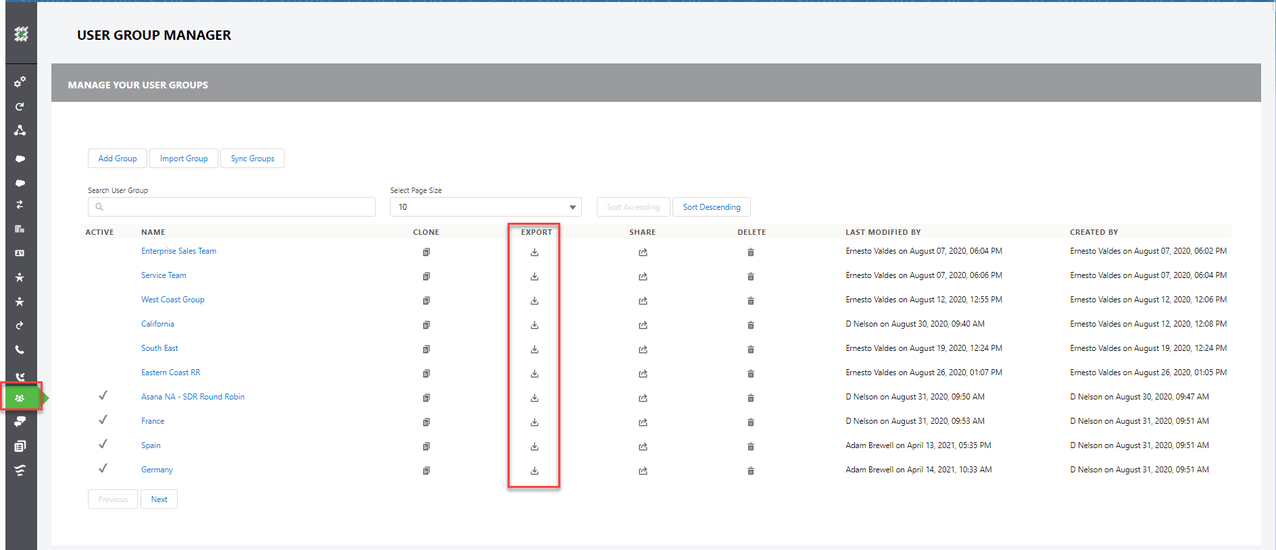Image resolution: width=1276 pixels, height=550 pixels.
Task: Click 'Adam Brewell on April 13, 2021, 05:35 PM'
Action: (918, 445)
